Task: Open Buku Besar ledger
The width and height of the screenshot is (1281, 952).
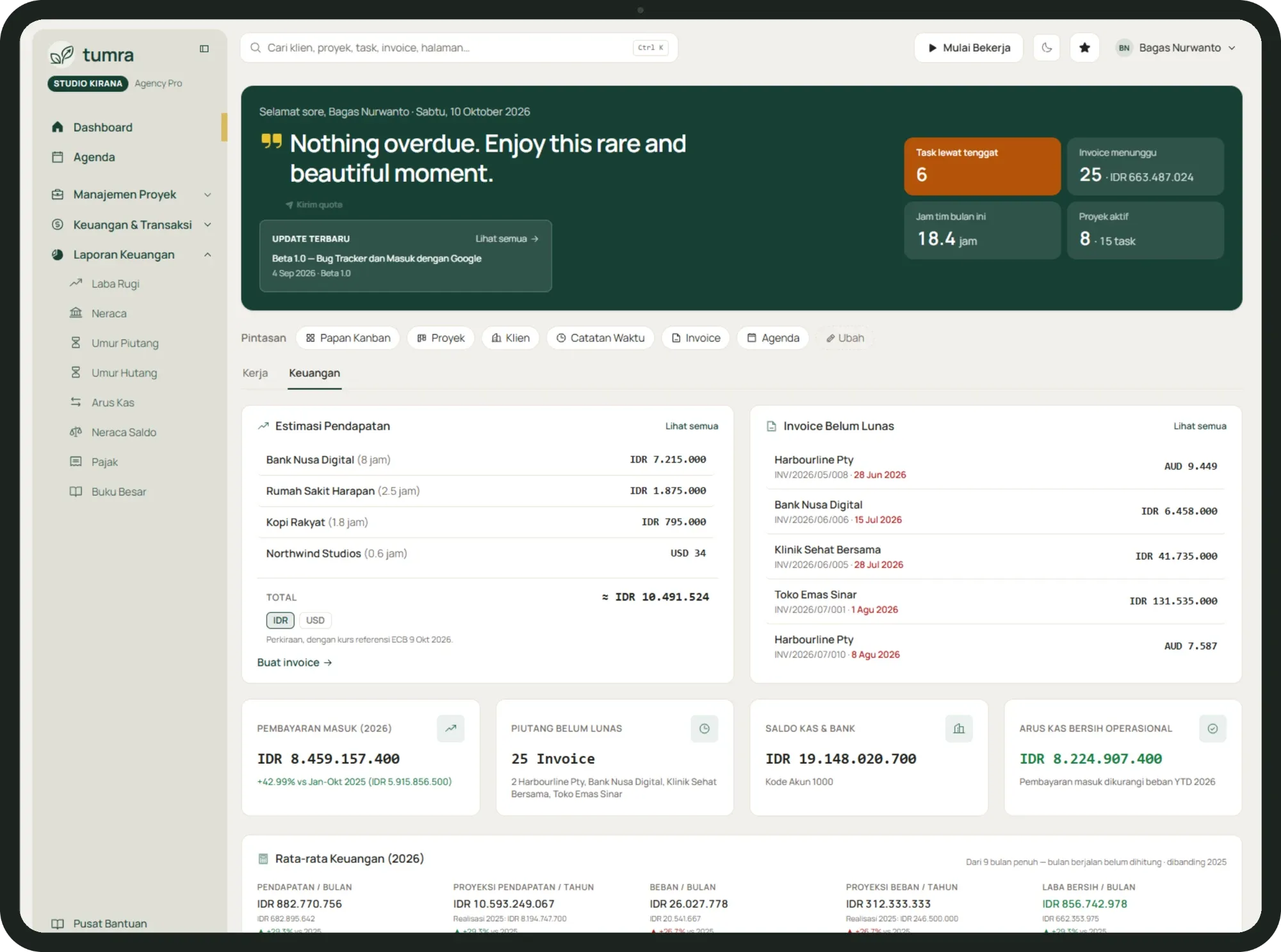Action: [118, 492]
